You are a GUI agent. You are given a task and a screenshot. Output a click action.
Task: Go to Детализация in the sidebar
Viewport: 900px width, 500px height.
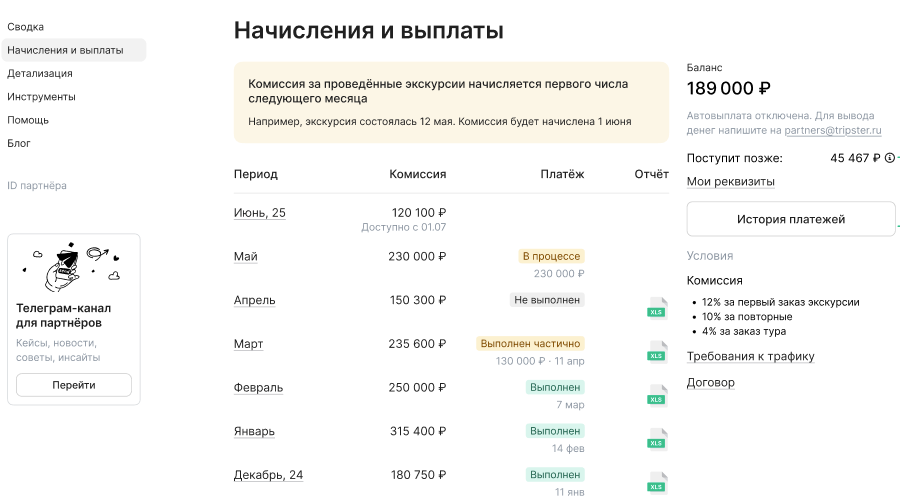pos(40,73)
